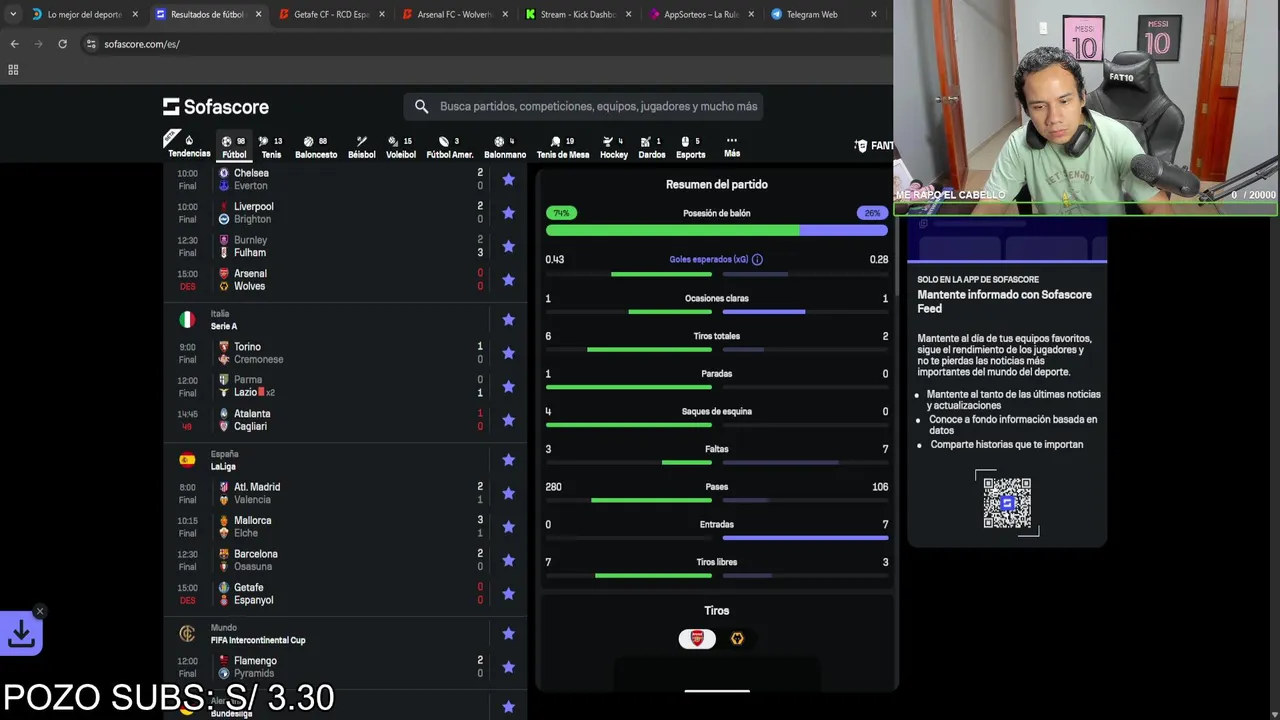Switch to AppSorteos tab
The width and height of the screenshot is (1280, 720).
701,14
